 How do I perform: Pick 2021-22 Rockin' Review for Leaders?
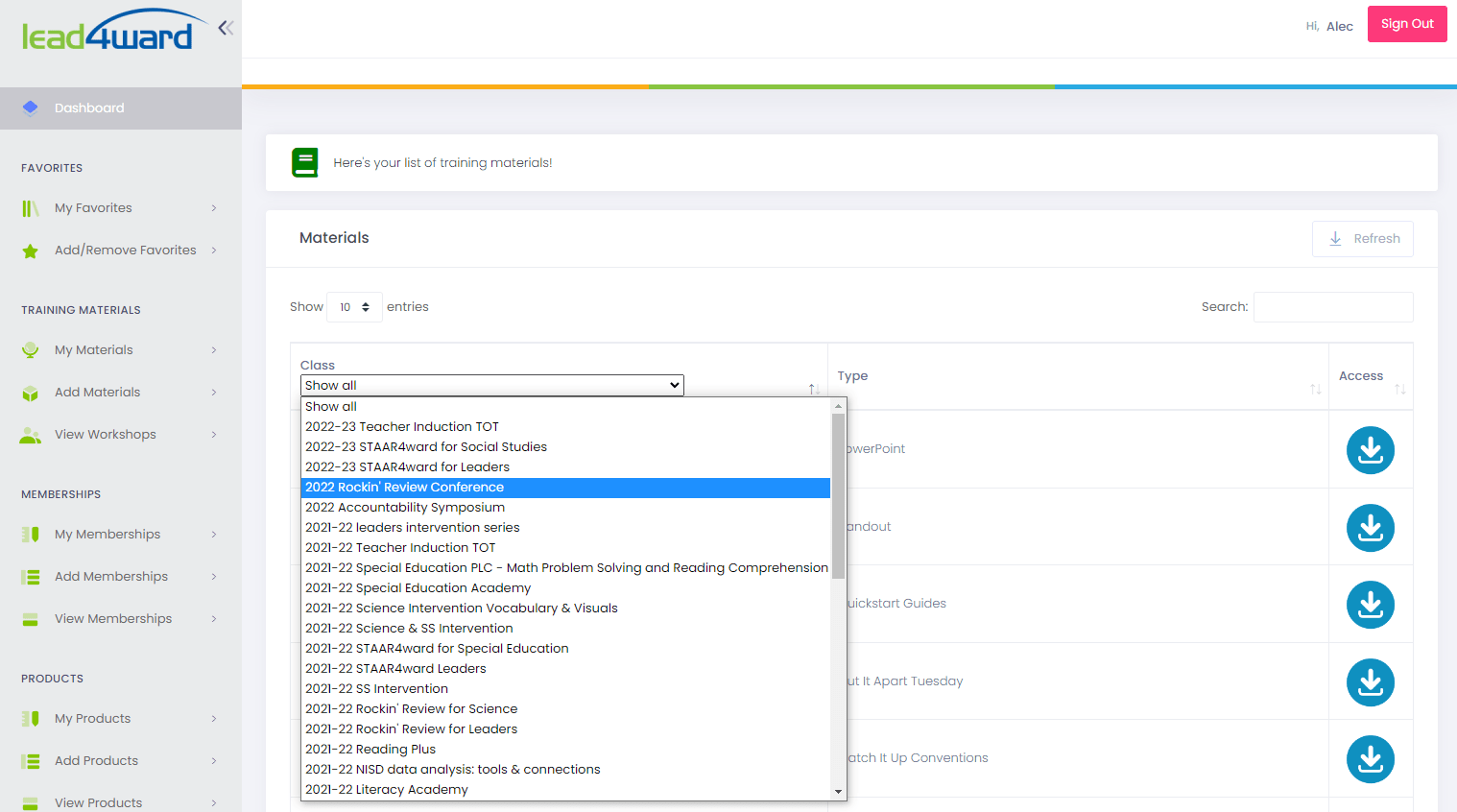pyautogui.click(x=565, y=729)
